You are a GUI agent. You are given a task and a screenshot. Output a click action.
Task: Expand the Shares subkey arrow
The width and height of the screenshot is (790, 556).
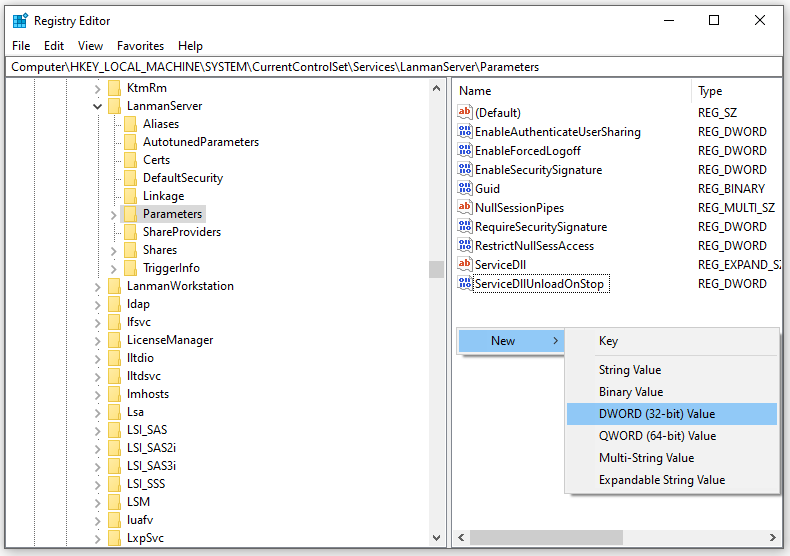pyautogui.click(x=113, y=250)
